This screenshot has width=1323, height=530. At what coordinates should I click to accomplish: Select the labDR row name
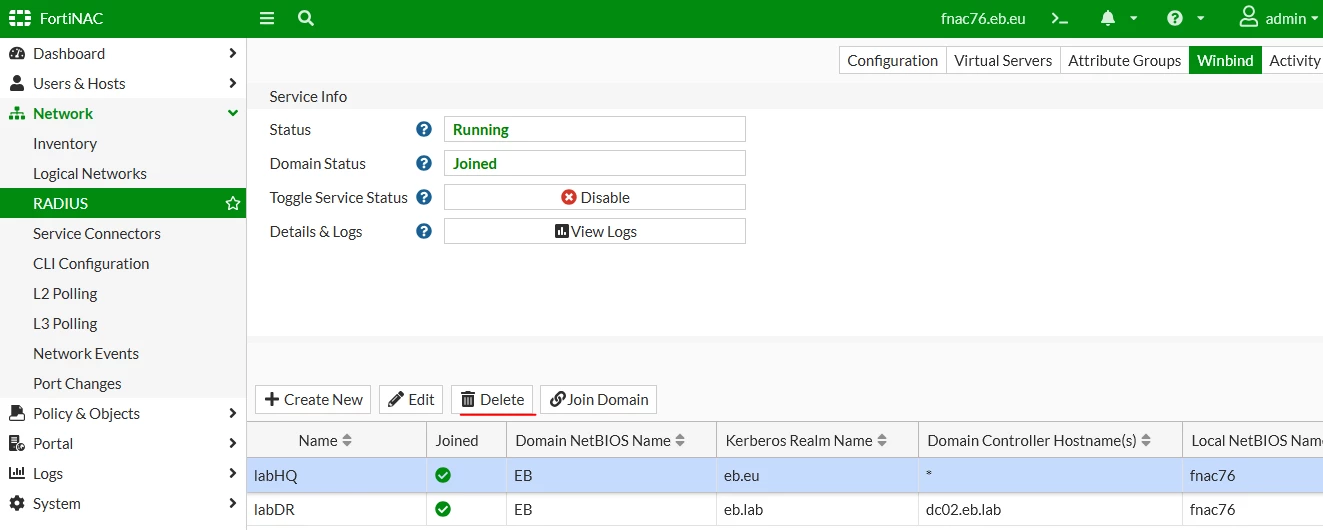[275, 509]
